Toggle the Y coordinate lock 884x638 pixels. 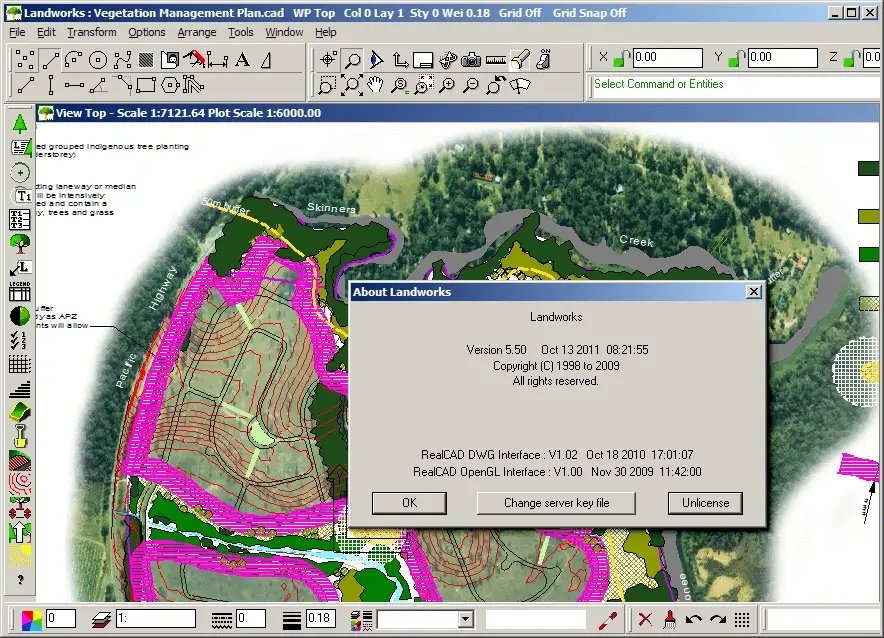point(736,57)
